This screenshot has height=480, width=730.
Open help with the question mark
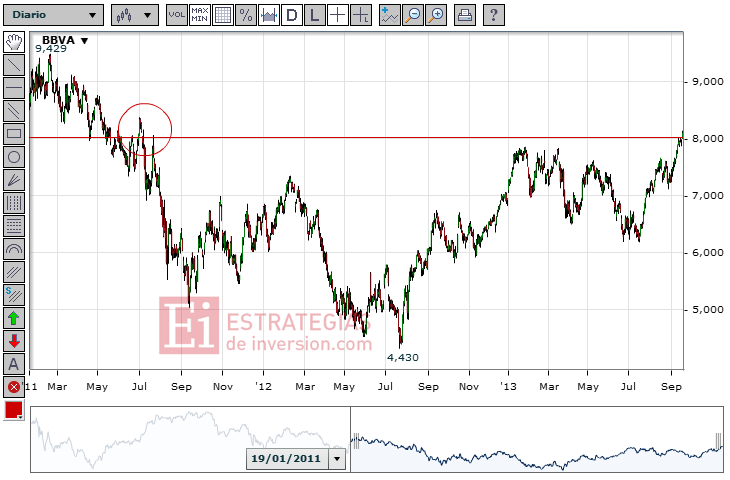(494, 15)
